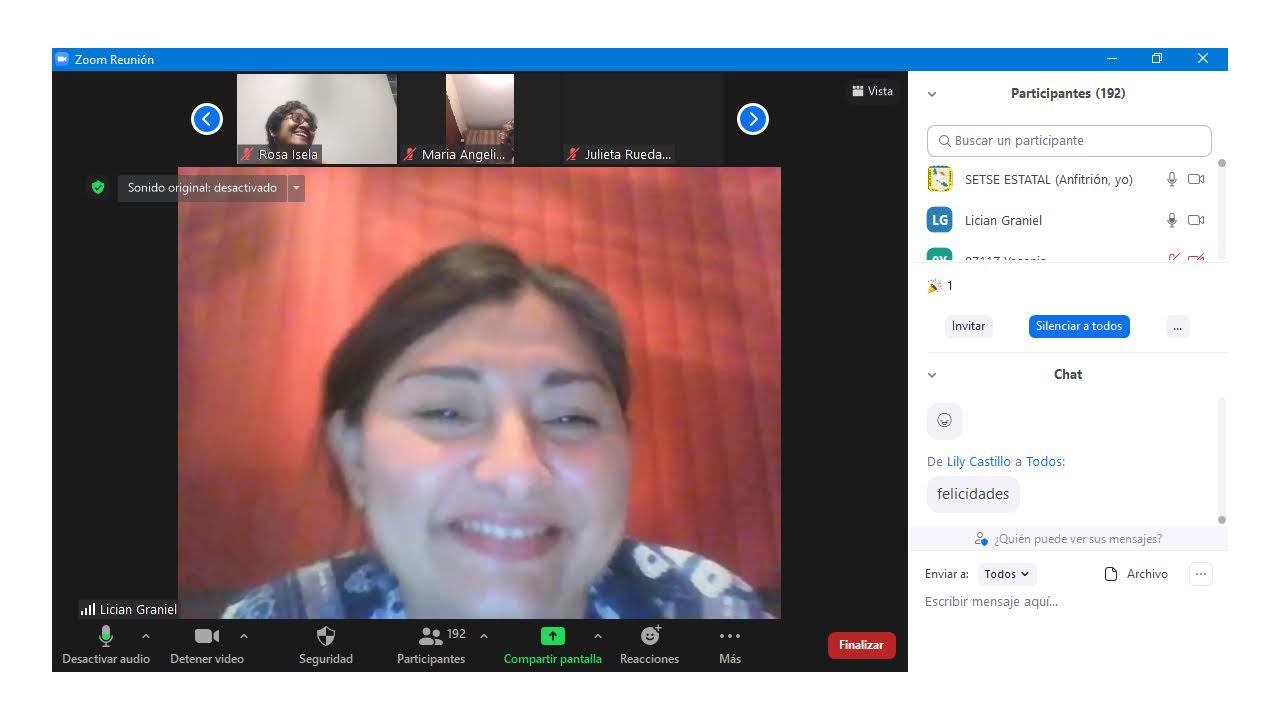Click the green encryption shield icon
1280x720 pixels.
[x=97, y=187]
